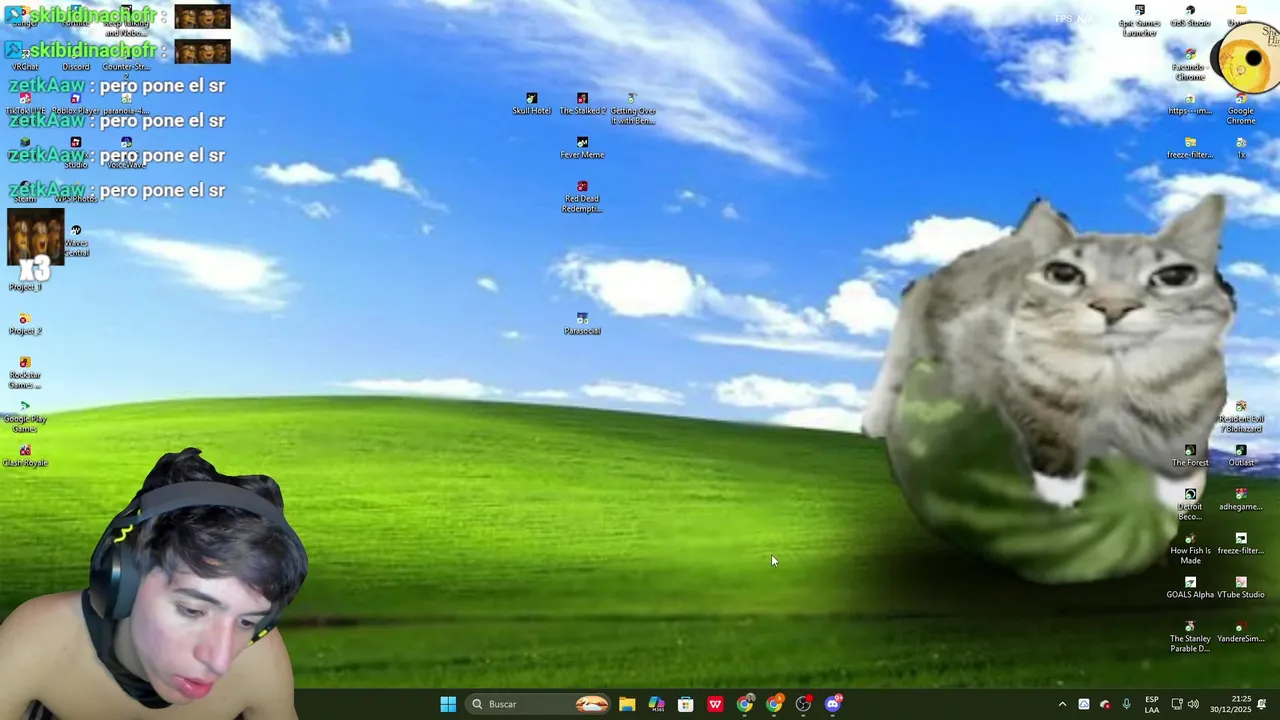Open freeze-filter file beside How Fish
Screen dimensions: 1280x720
pyautogui.click(x=1241, y=544)
